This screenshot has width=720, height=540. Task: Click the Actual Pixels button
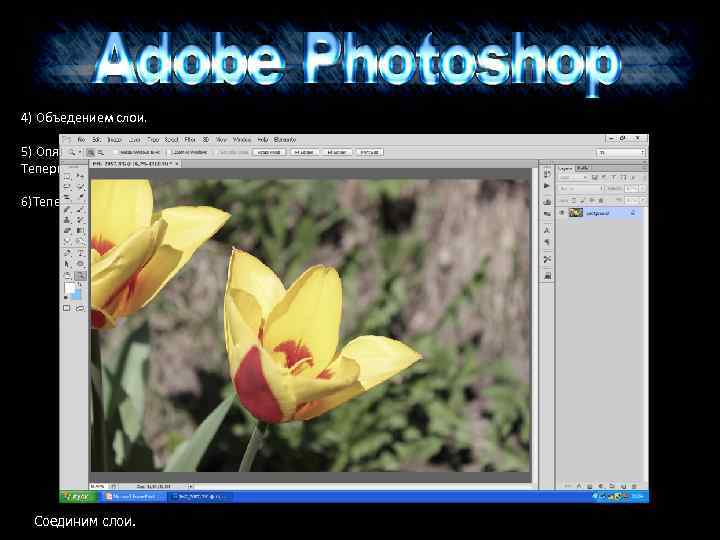(269, 152)
